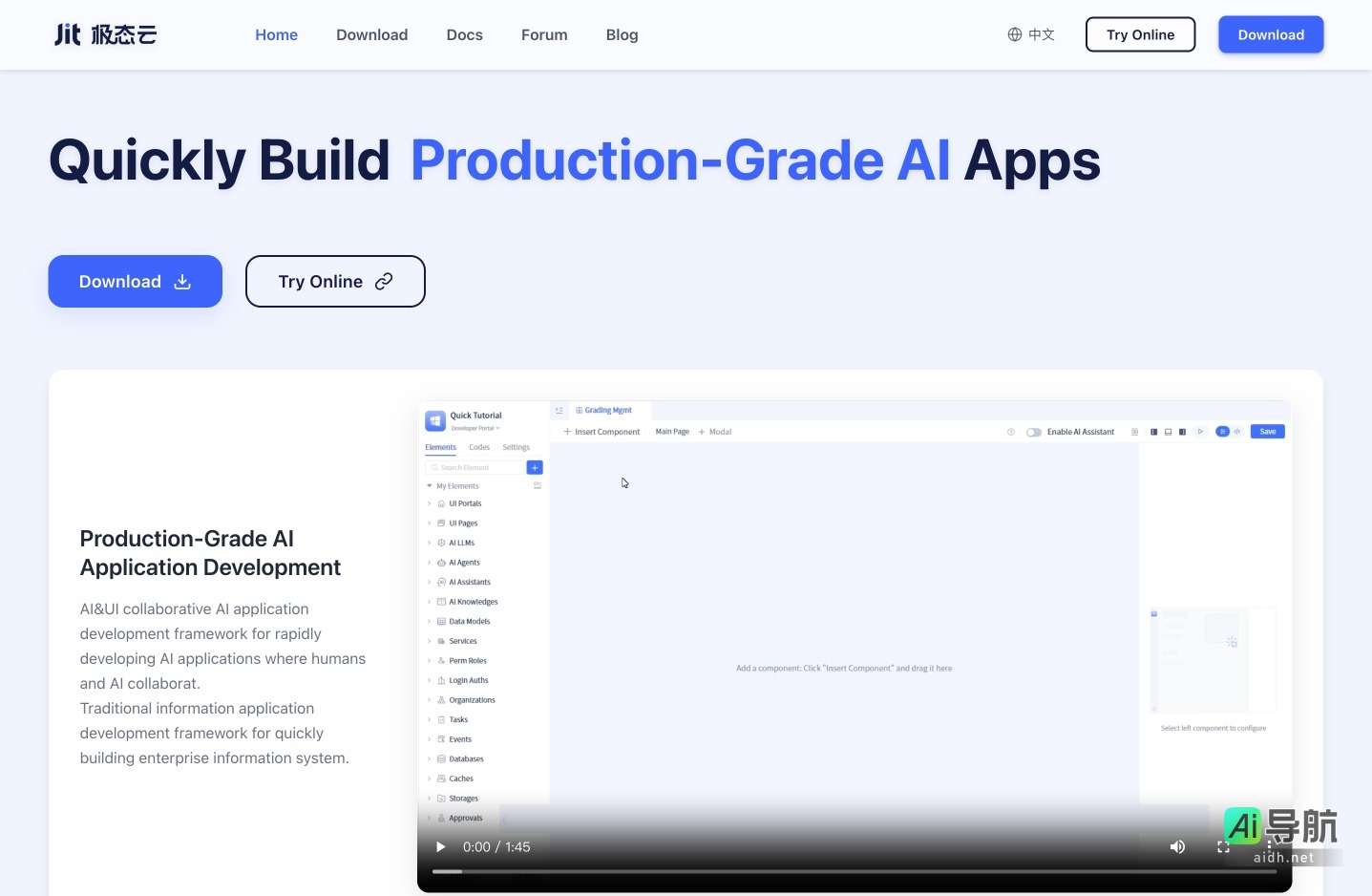
Task: Mute the video with the speaker icon
Action: point(1177,847)
